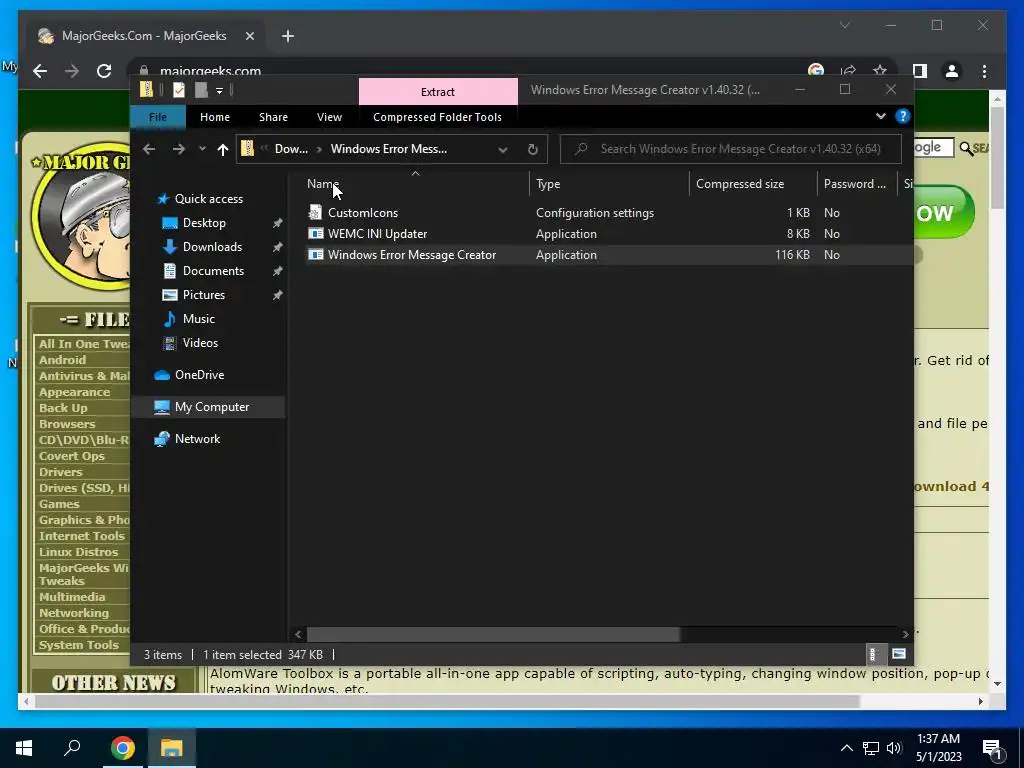The height and width of the screenshot is (768, 1024).
Task: Open the Chrome three-dot menu
Action: (984, 71)
